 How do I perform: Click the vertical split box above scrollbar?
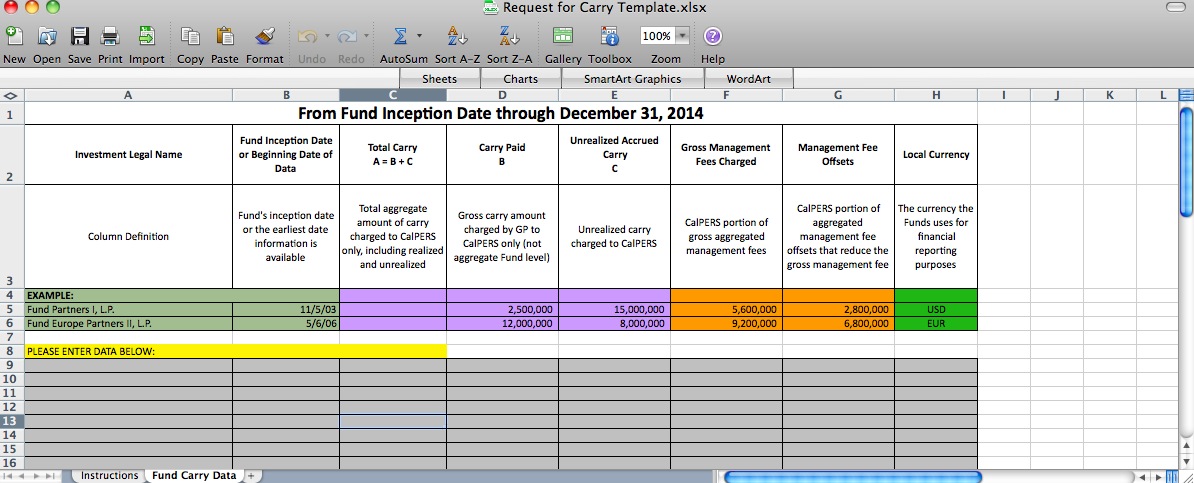(x=1186, y=95)
